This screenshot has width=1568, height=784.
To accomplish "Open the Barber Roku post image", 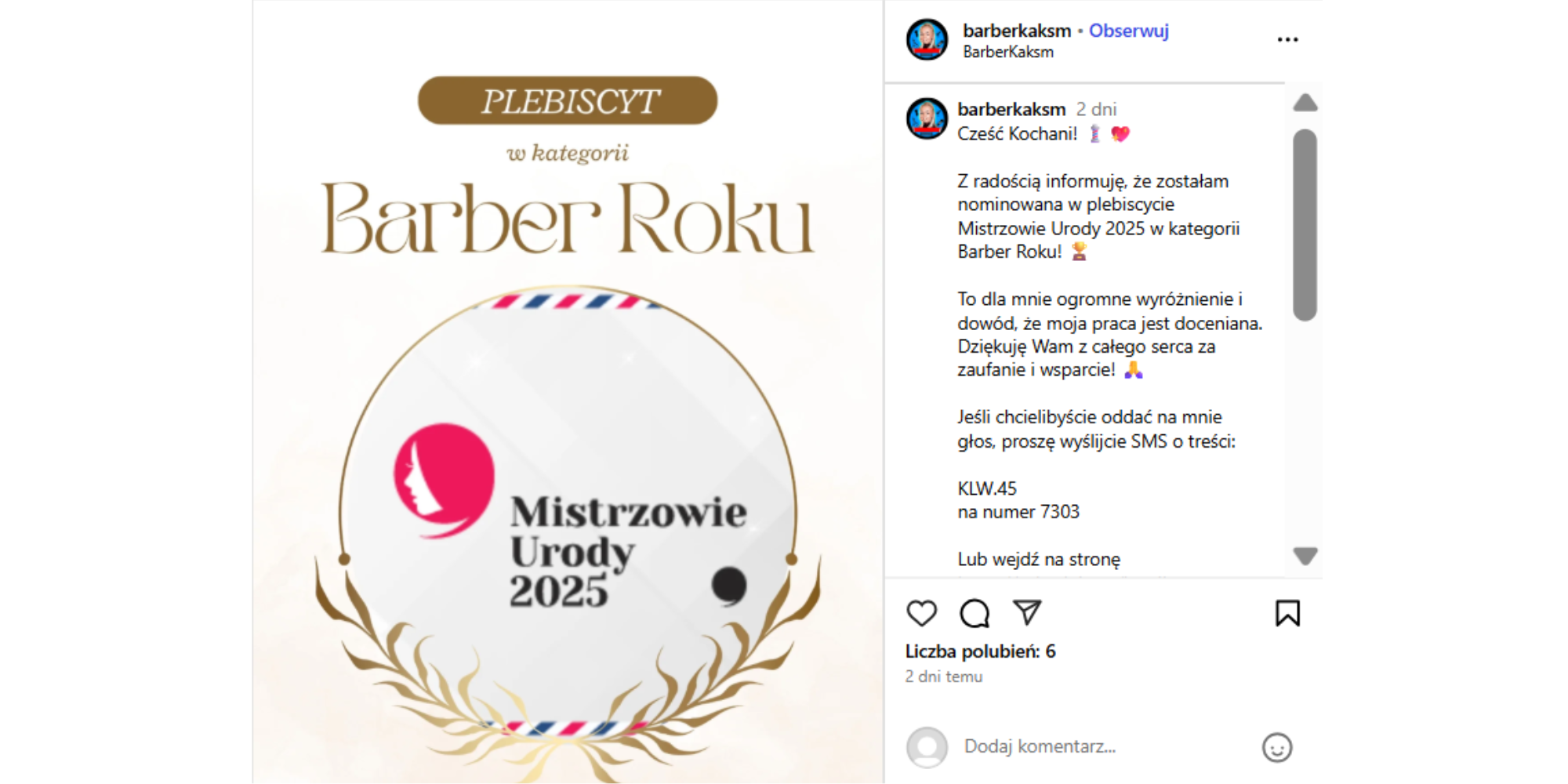I will click(568, 392).
